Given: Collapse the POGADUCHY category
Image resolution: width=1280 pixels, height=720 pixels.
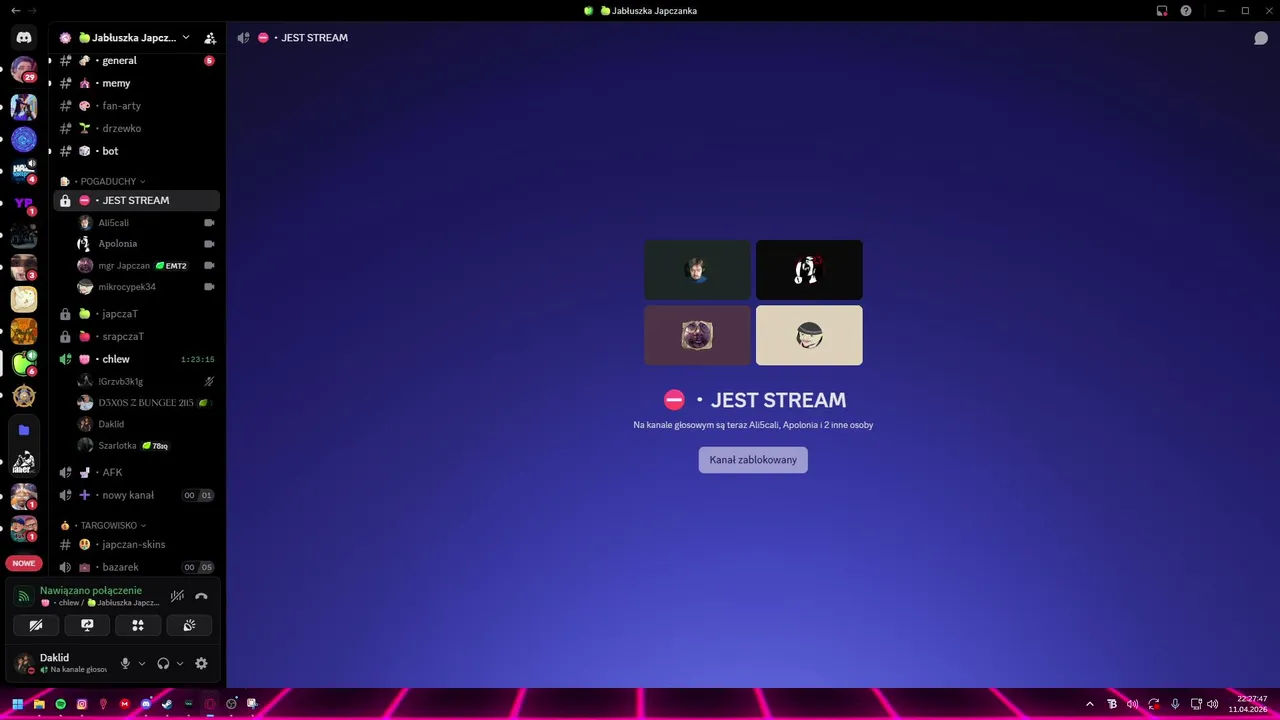Looking at the screenshot, I should pos(108,181).
